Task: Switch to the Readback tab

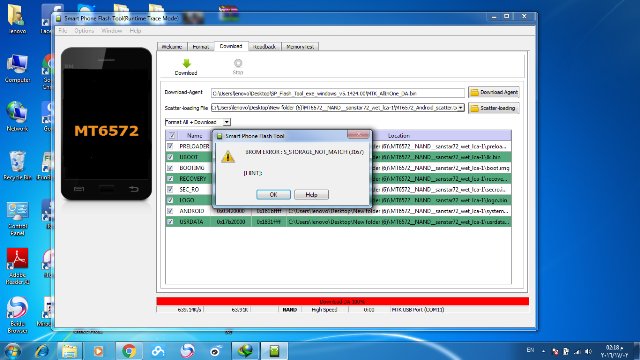Action: pos(264,47)
